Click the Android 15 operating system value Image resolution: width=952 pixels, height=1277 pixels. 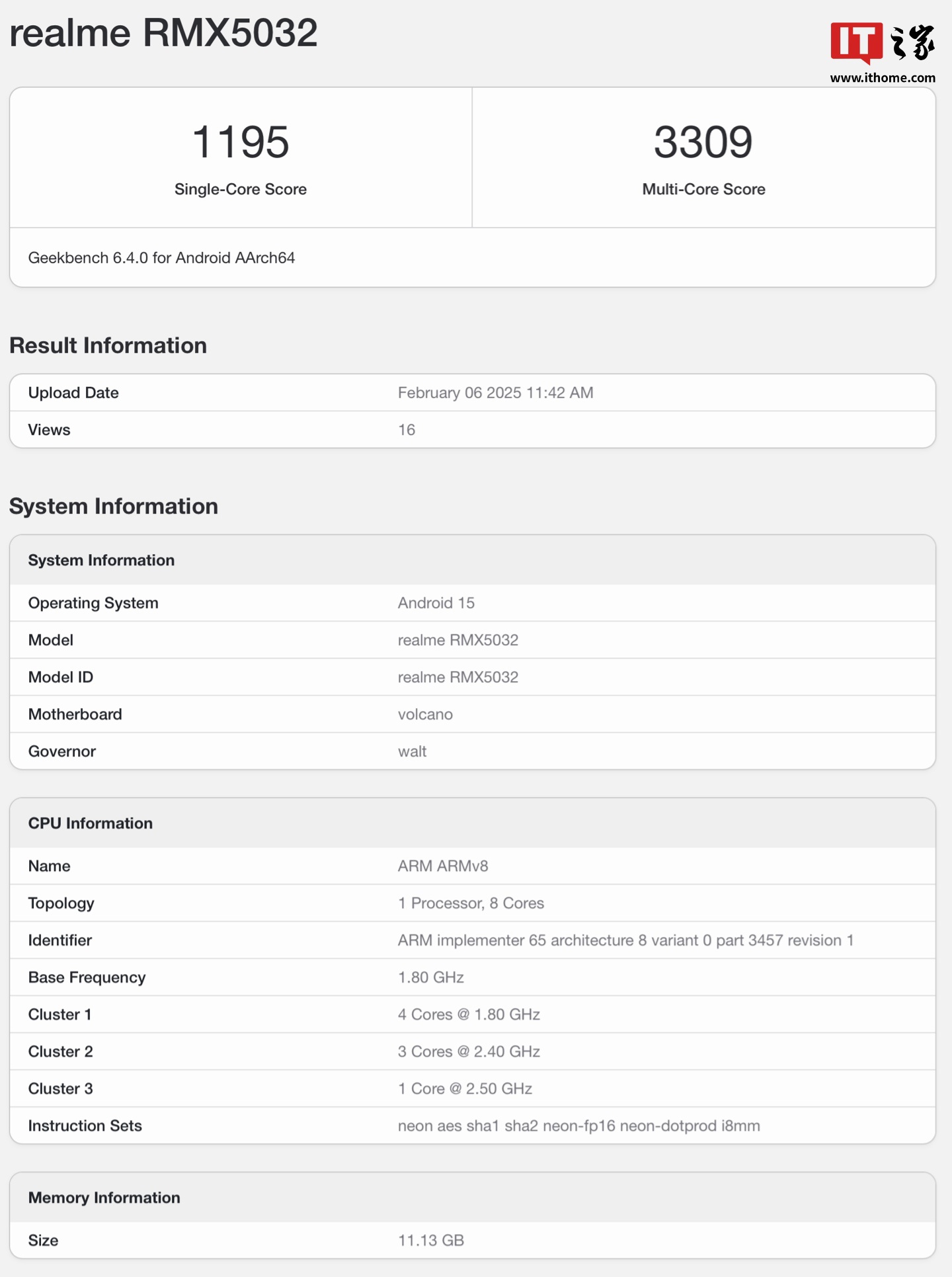pos(436,603)
